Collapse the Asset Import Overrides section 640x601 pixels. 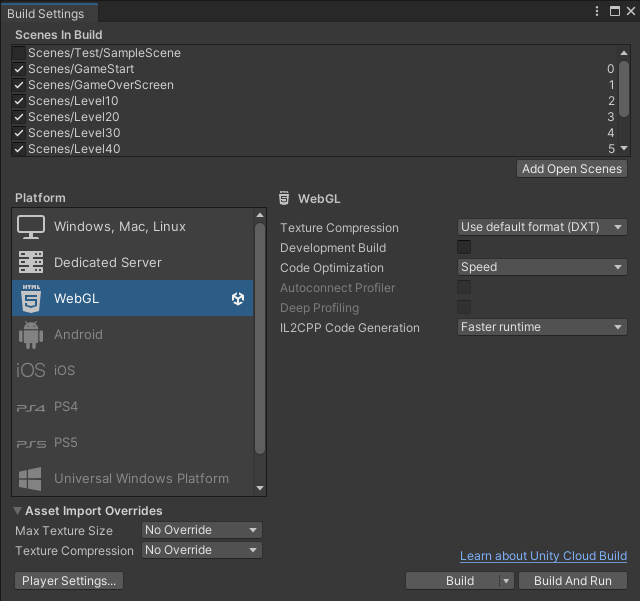click(18, 510)
